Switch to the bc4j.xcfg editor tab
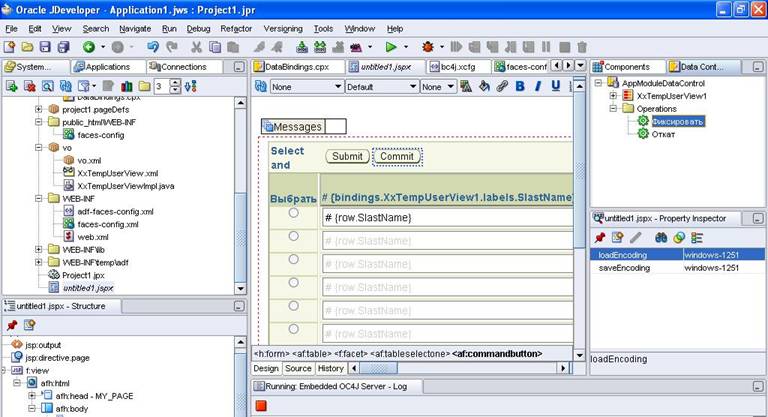The width and height of the screenshot is (768, 417). coord(458,67)
